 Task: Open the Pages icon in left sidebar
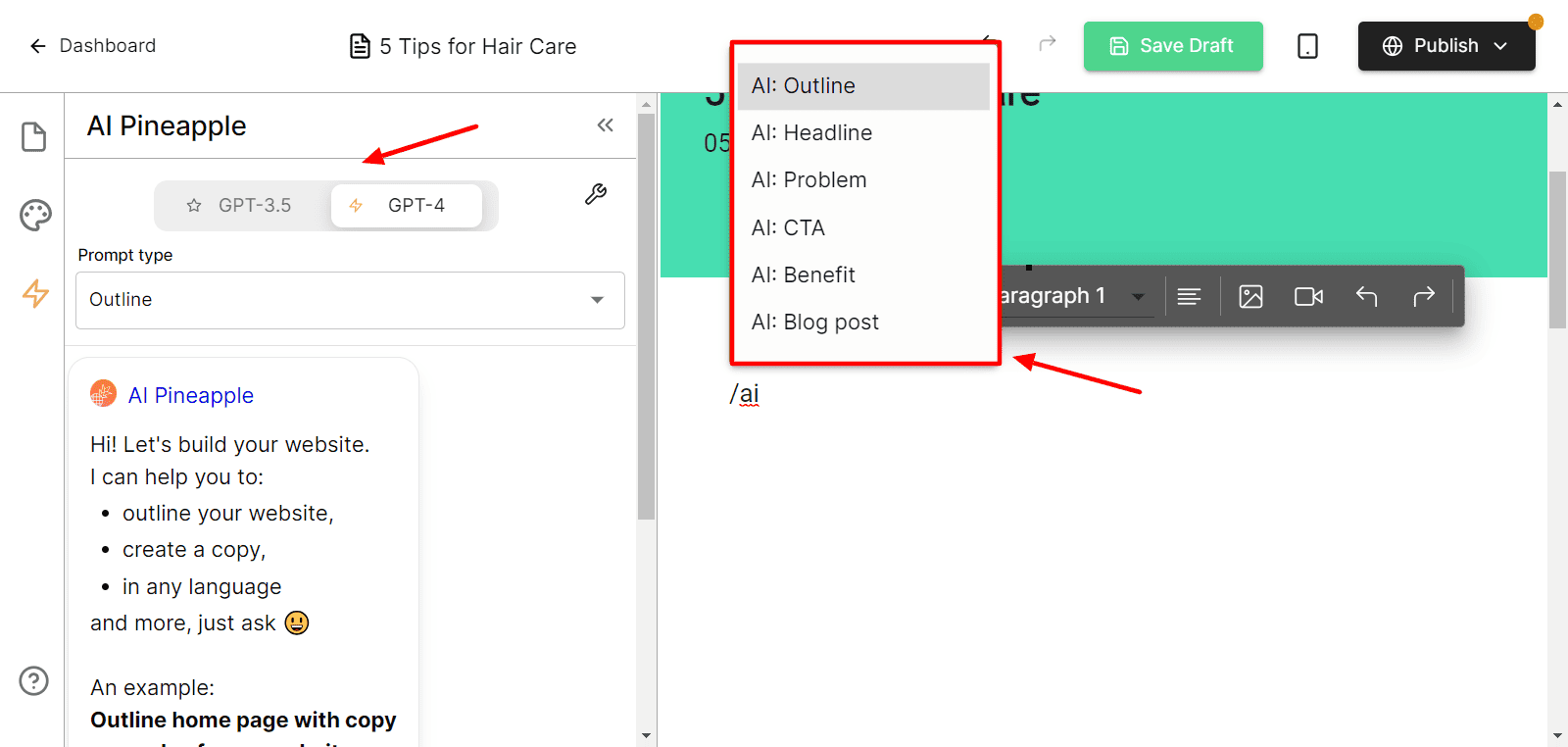(x=34, y=137)
